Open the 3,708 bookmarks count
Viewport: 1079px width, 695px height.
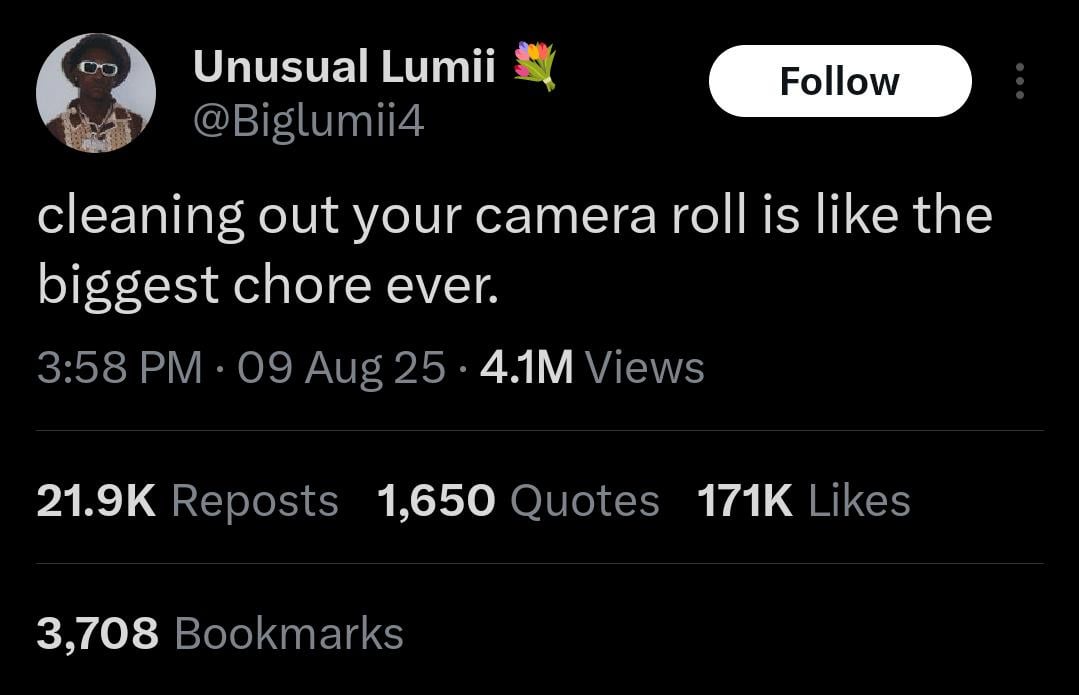click(x=98, y=633)
